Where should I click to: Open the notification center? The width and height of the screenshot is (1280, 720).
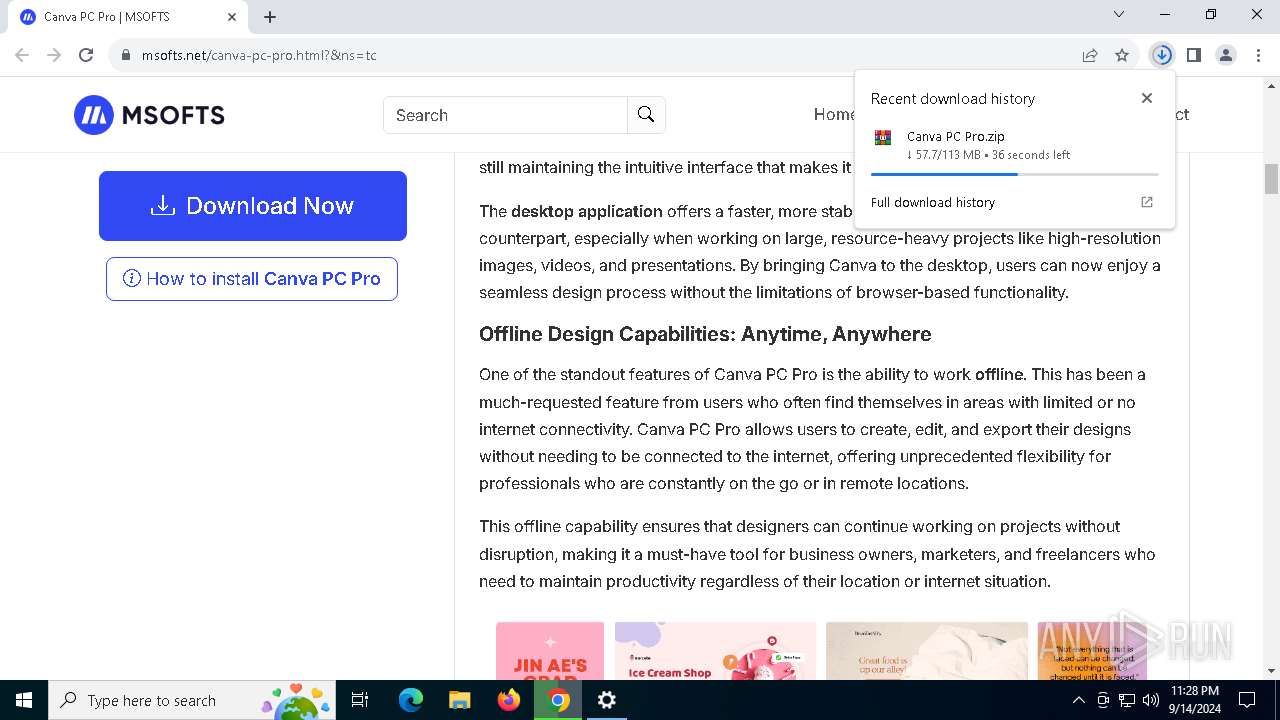pos(1247,700)
